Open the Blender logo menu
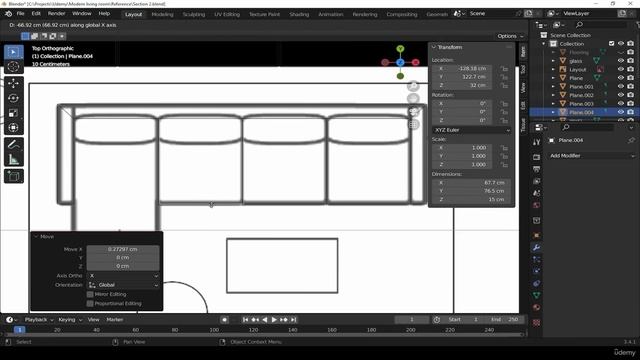The image size is (640, 360). tap(9, 13)
